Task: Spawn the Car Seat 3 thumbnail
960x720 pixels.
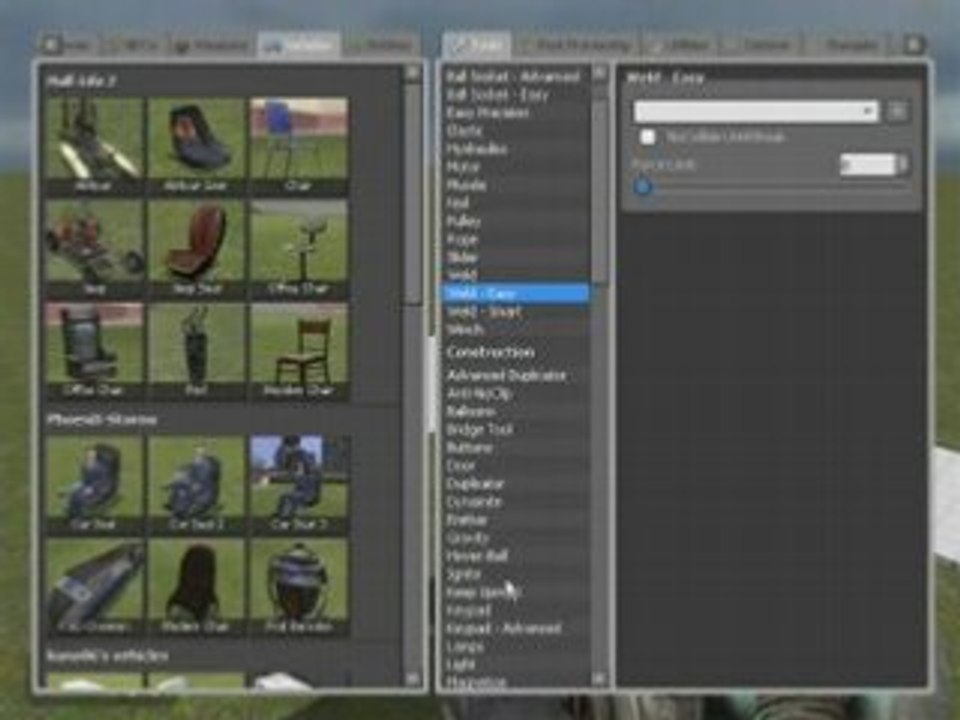Action: (x=299, y=484)
